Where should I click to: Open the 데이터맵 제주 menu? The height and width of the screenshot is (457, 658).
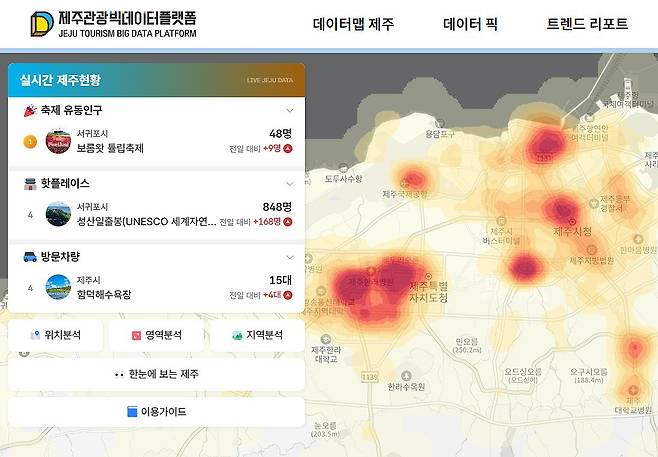pyautogui.click(x=353, y=24)
